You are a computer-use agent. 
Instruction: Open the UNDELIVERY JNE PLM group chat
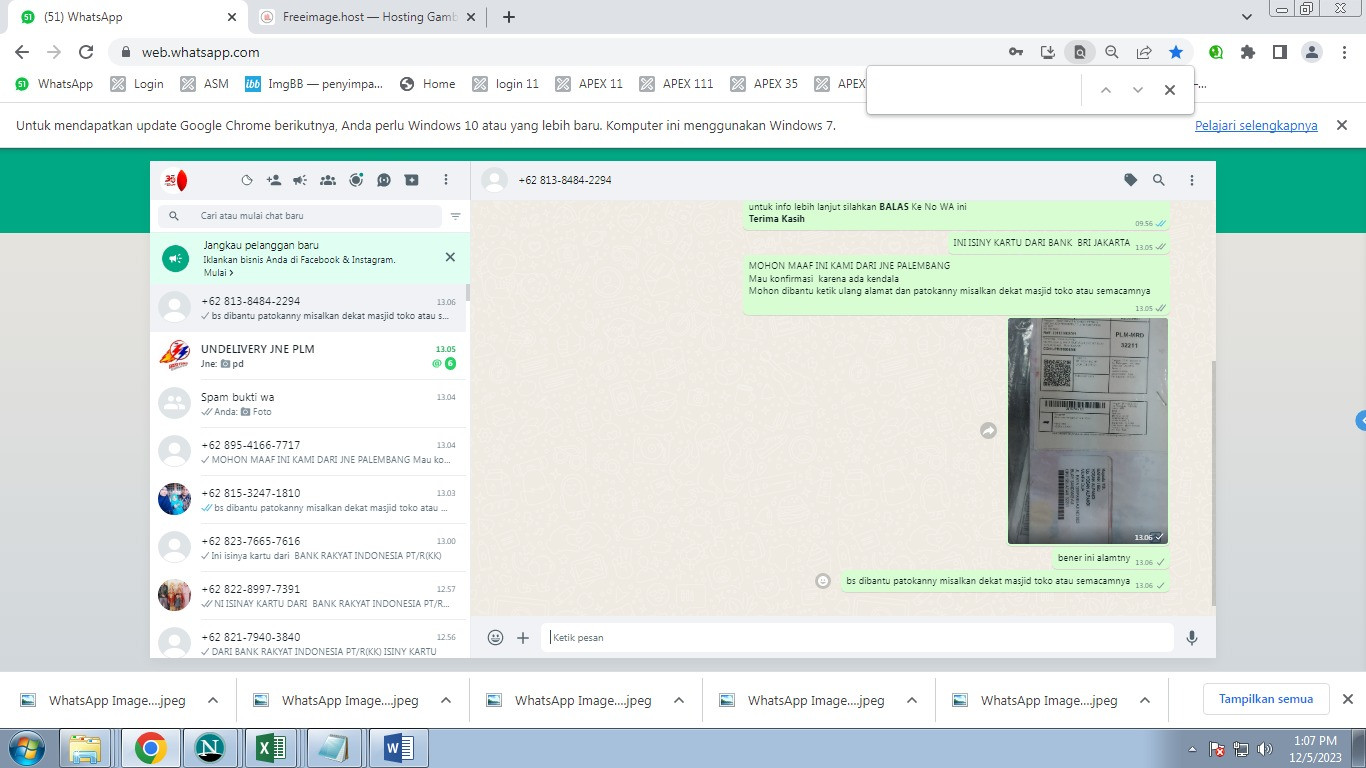[x=308, y=356]
